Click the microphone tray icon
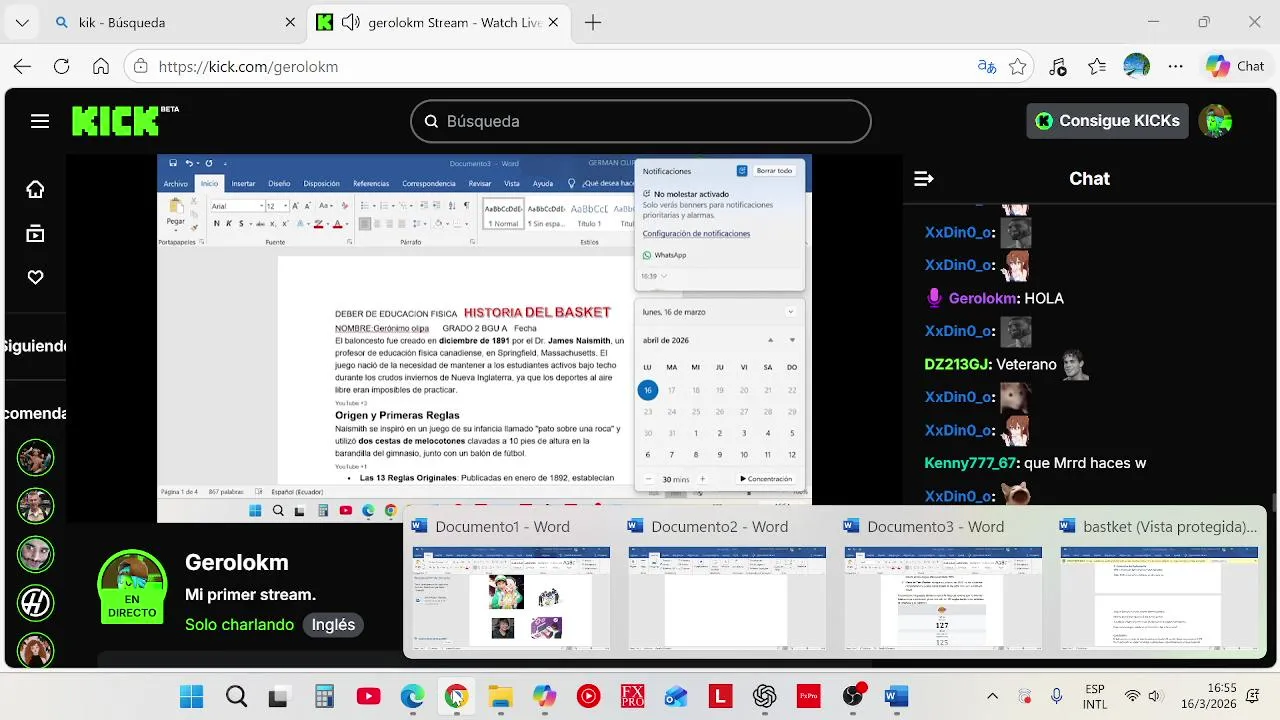This screenshot has width=1280, height=720. (x=1057, y=696)
